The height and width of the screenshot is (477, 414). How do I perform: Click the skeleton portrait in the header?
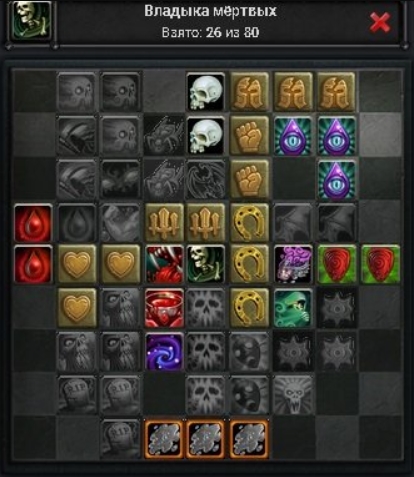(31, 20)
